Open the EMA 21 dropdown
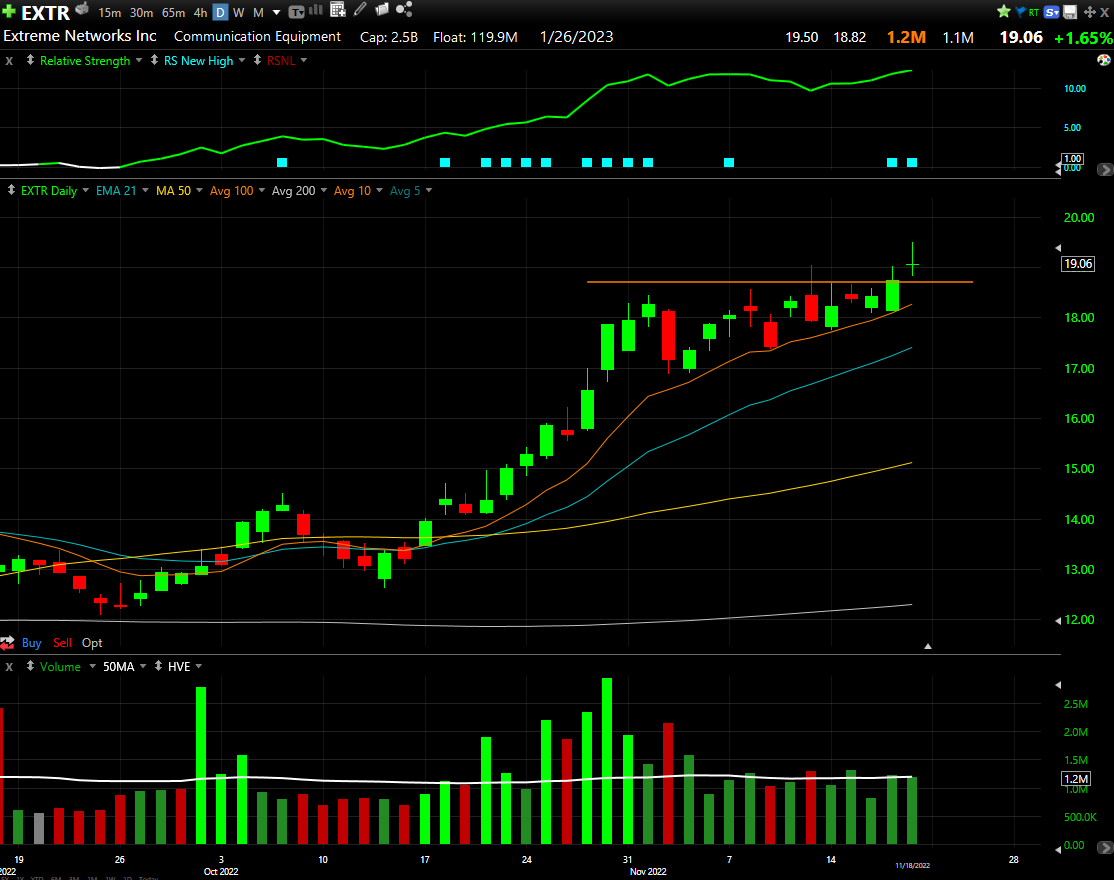The height and width of the screenshot is (880, 1114). pos(145,190)
